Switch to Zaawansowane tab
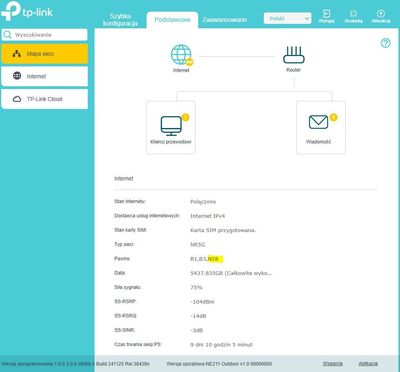 tap(225, 20)
